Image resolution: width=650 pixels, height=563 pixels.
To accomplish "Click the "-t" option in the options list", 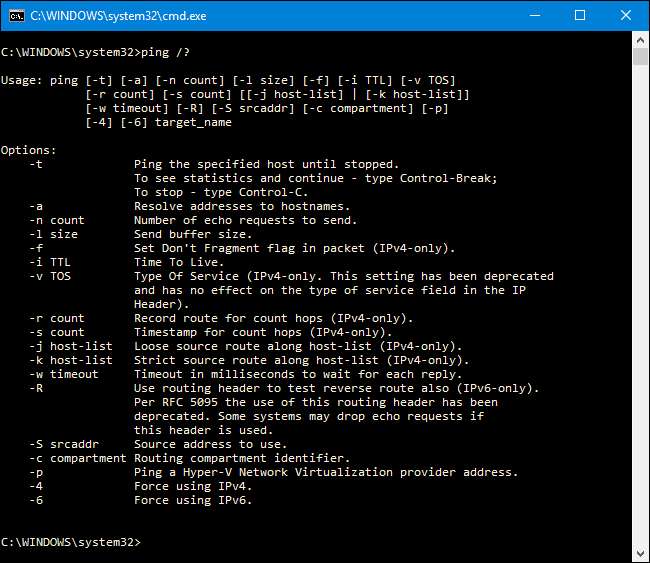I will click(x=36, y=164).
